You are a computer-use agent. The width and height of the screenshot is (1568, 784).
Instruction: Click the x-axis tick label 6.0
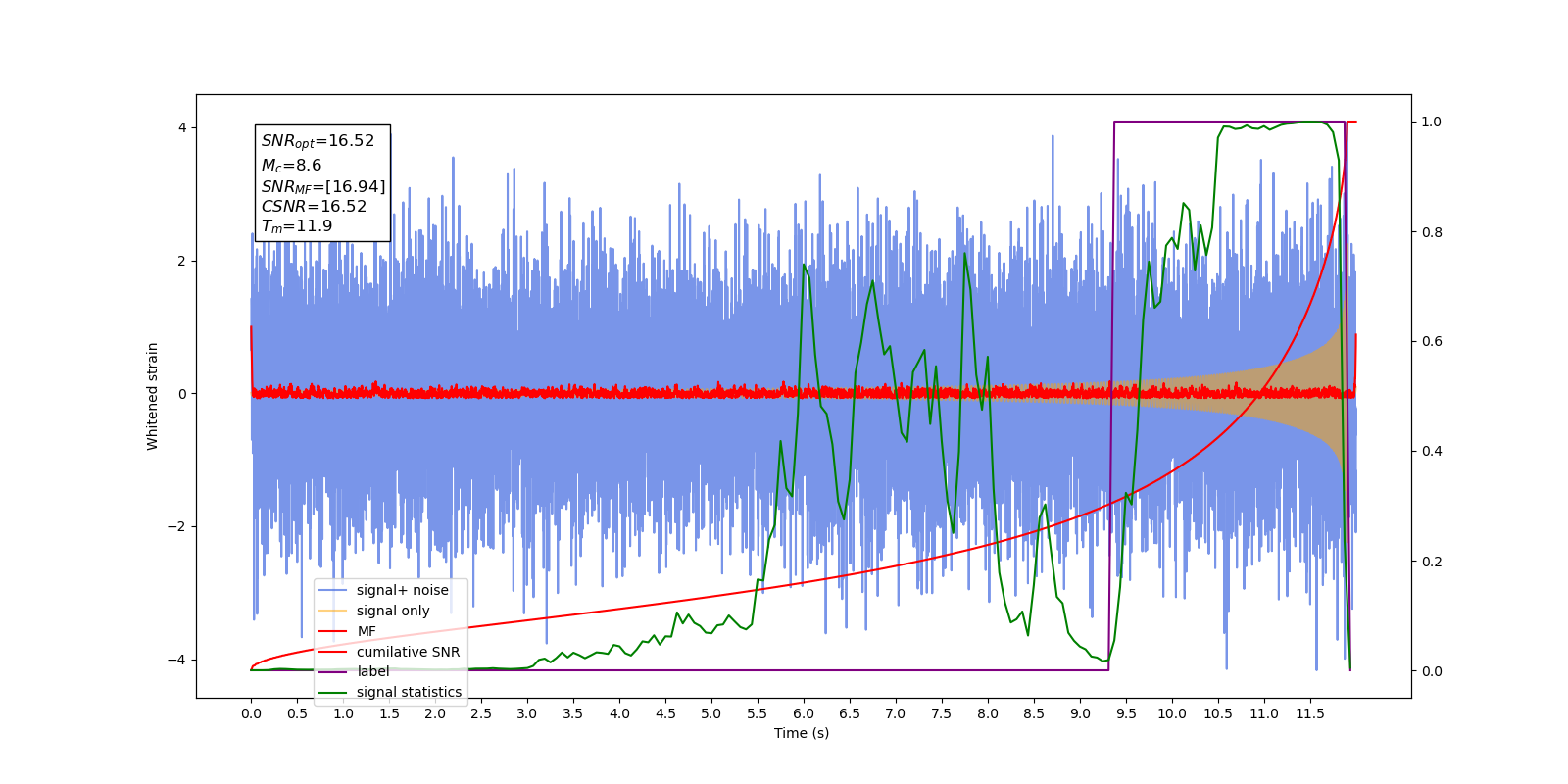(x=804, y=713)
